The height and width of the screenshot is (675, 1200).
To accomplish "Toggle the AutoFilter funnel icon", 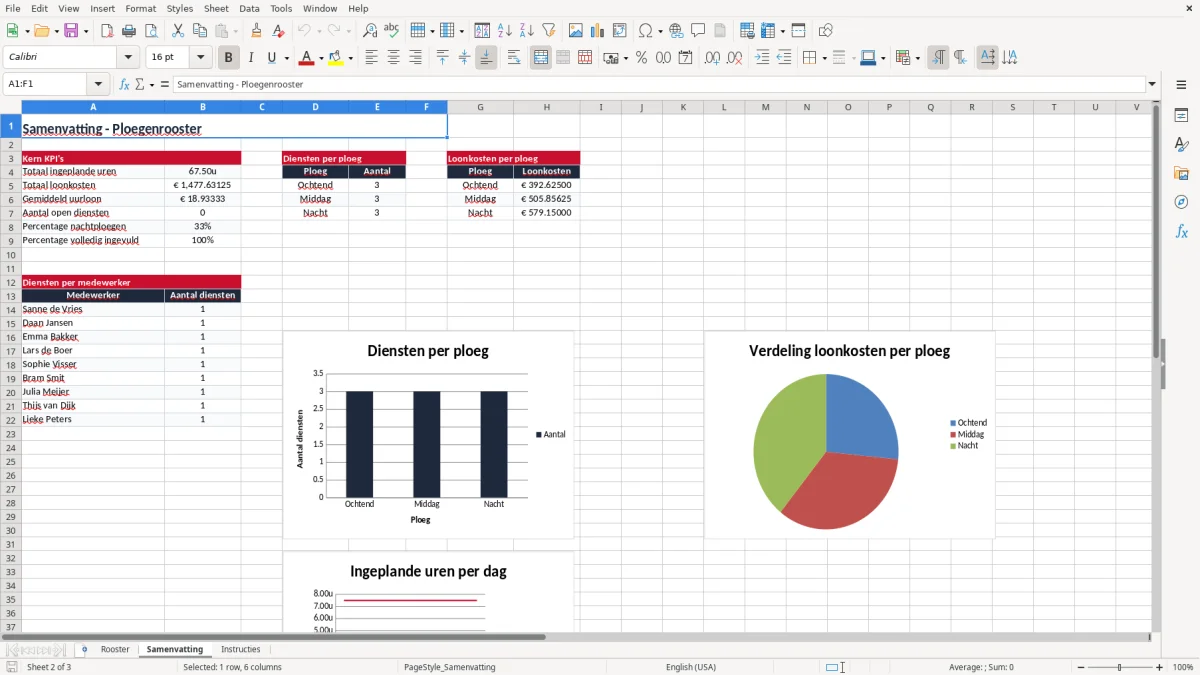I will tap(549, 31).
